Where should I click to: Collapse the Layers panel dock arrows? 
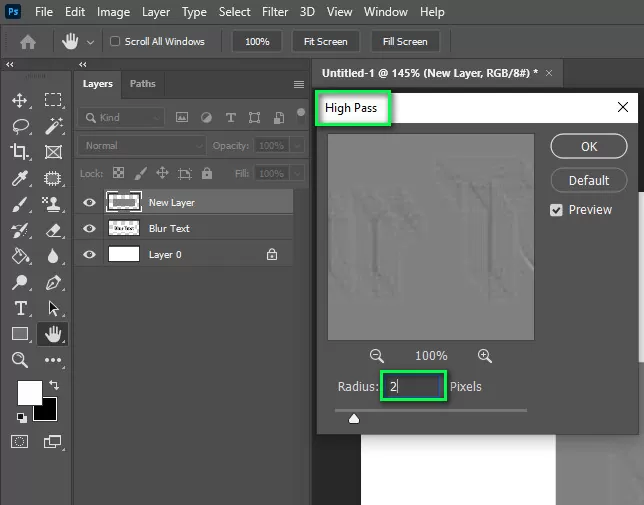[x=83, y=64]
